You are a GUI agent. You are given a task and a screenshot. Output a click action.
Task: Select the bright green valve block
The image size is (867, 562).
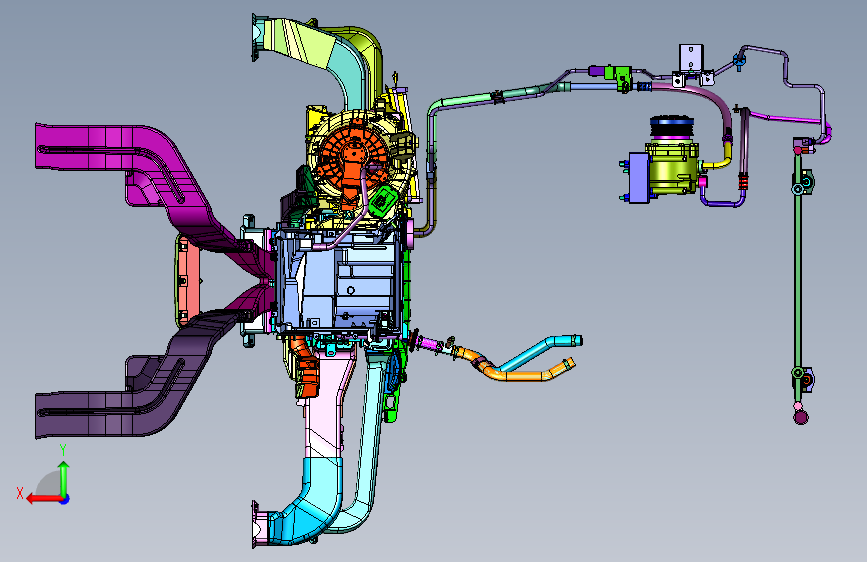coord(620,77)
